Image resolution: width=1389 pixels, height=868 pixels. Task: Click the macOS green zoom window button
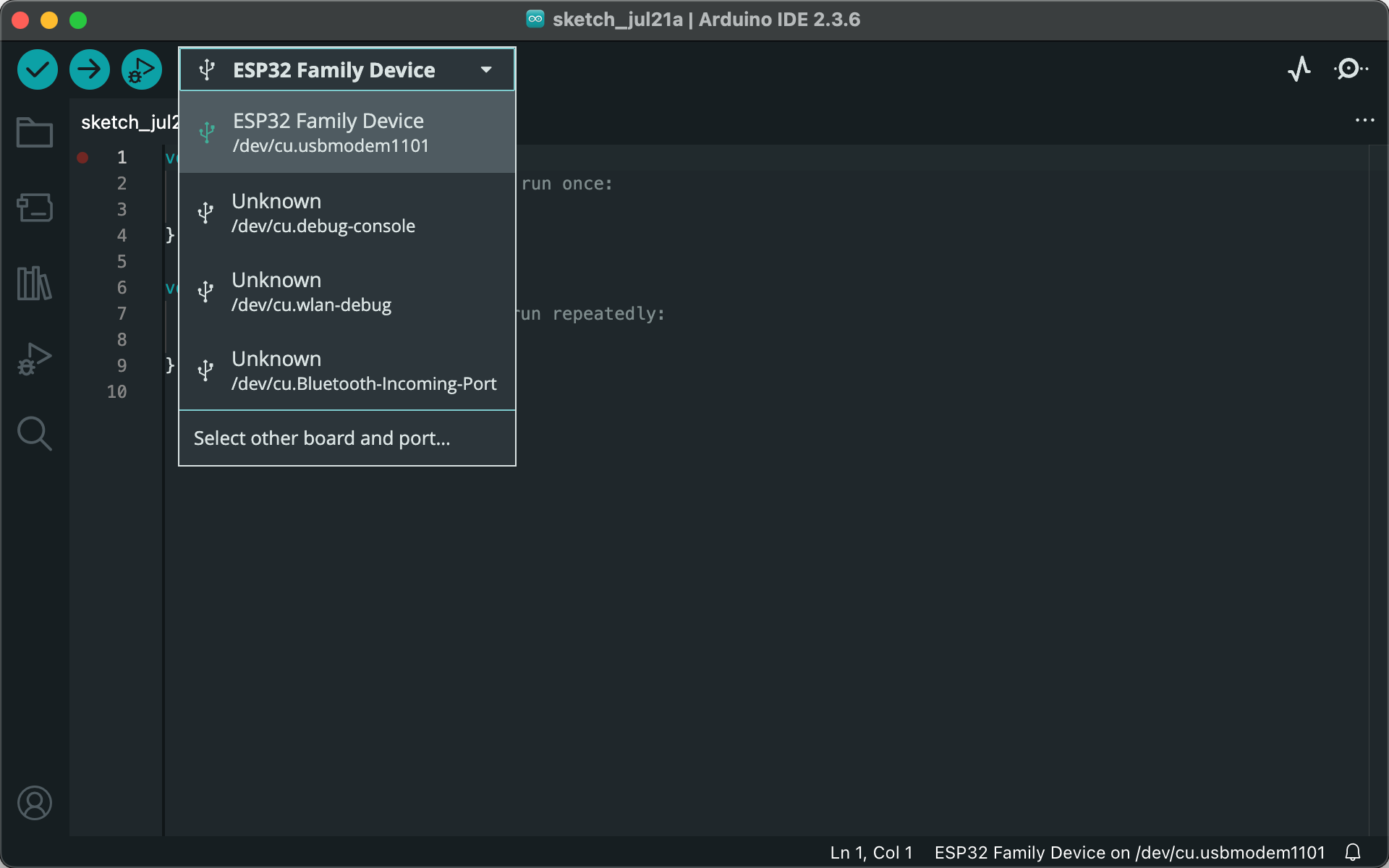(x=78, y=20)
